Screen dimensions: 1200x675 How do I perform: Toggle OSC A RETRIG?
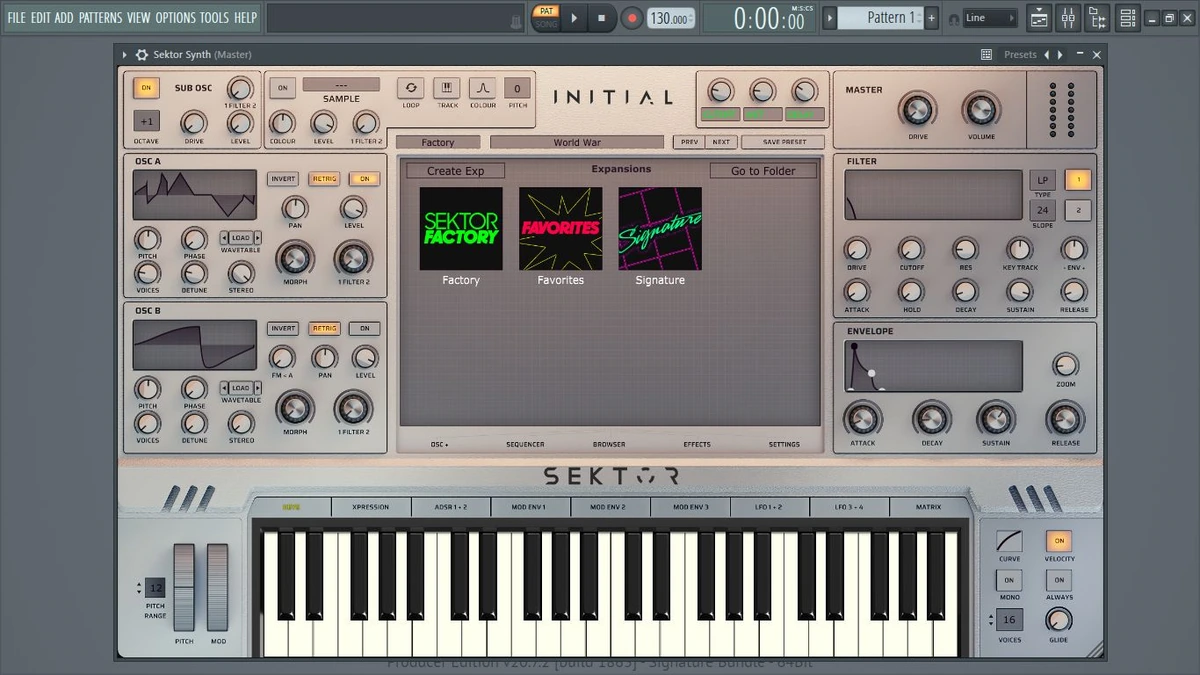pos(324,179)
